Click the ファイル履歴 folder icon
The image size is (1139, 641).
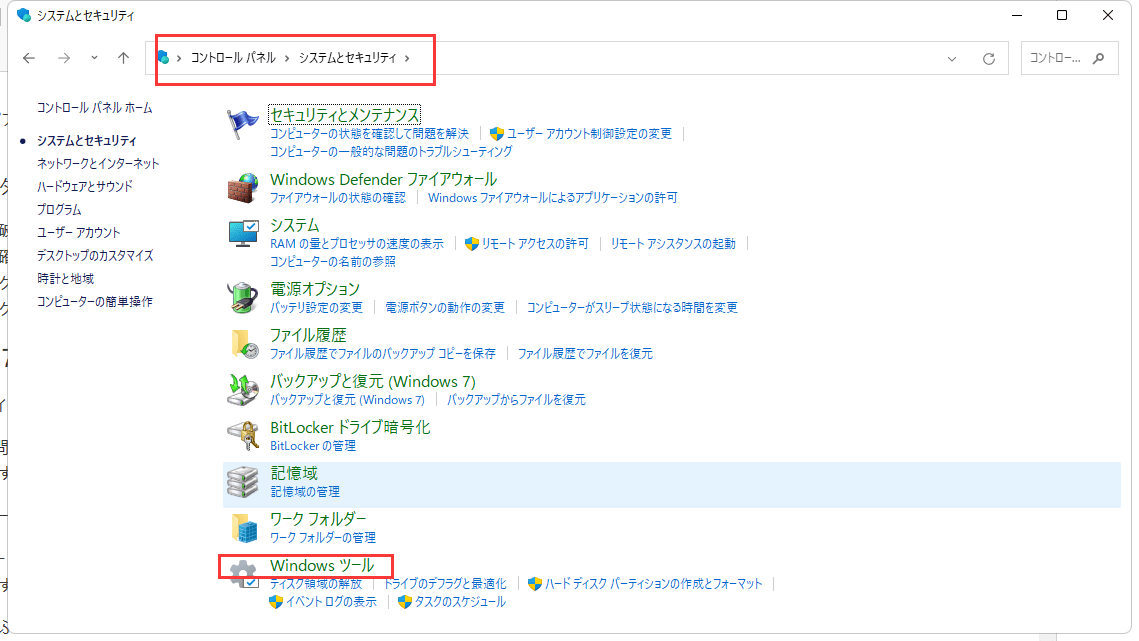[241, 343]
